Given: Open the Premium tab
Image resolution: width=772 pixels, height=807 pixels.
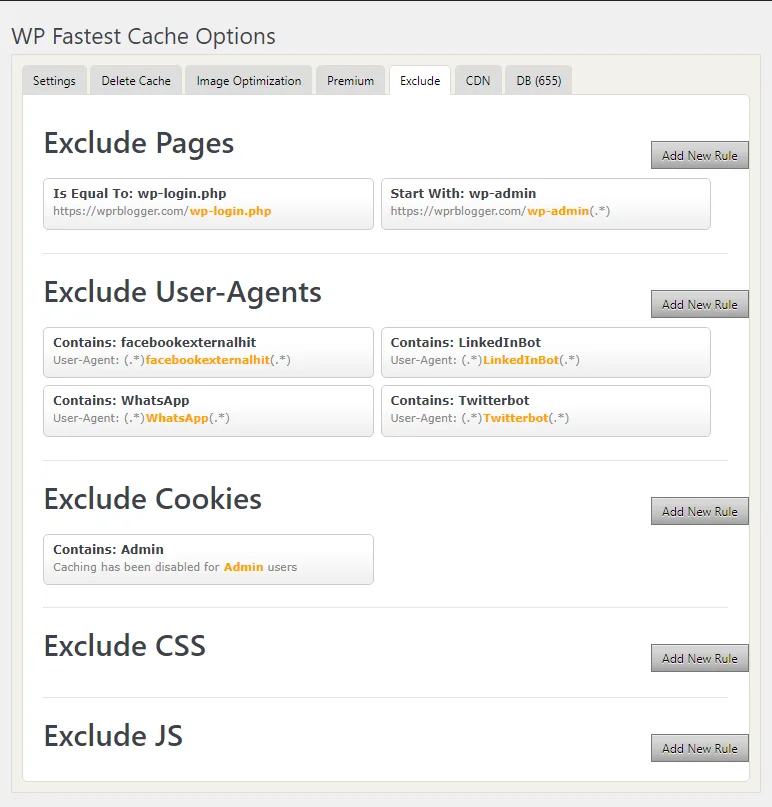Looking at the screenshot, I should pyautogui.click(x=350, y=80).
